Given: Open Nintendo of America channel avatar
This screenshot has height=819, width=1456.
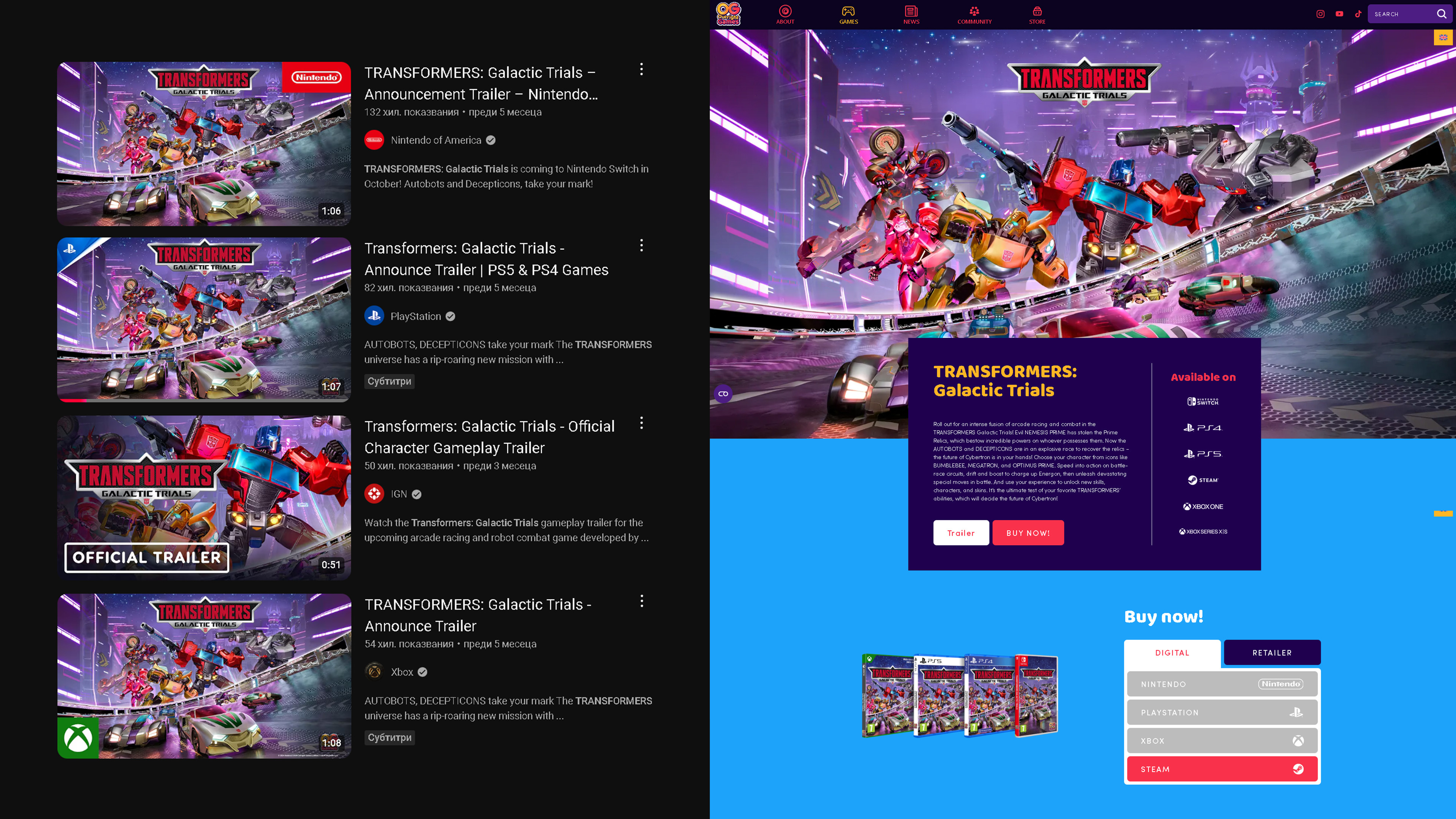Looking at the screenshot, I should tap(374, 140).
